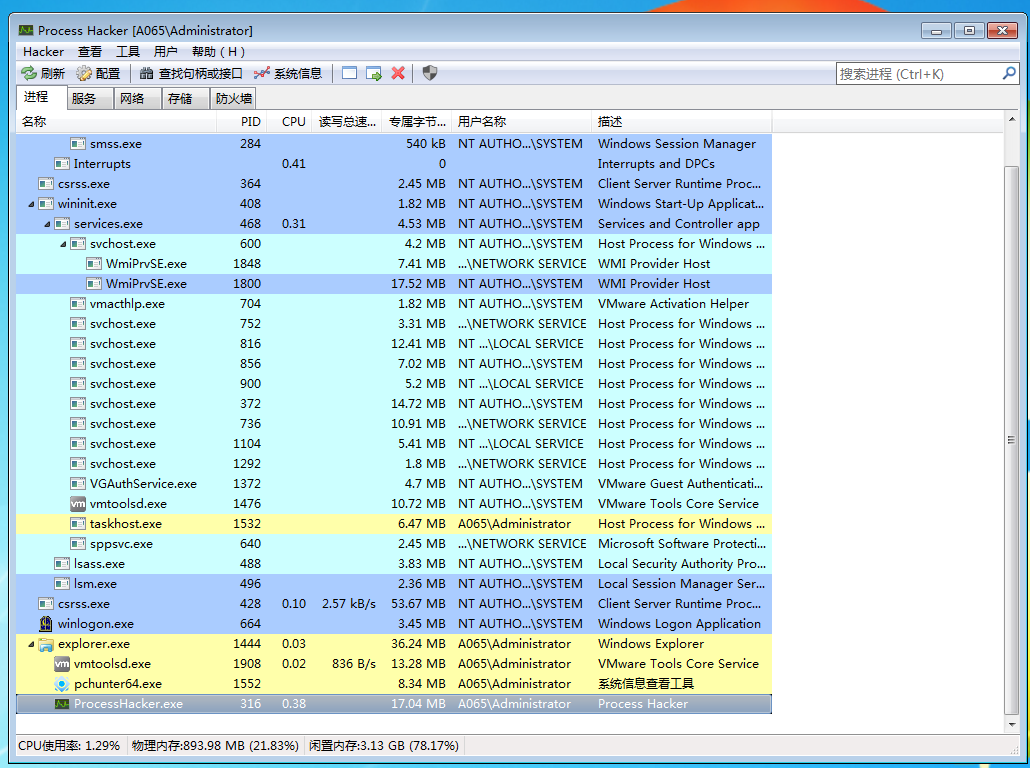
Task: Select csrss.exe PID 428 row
Action: 394,604
